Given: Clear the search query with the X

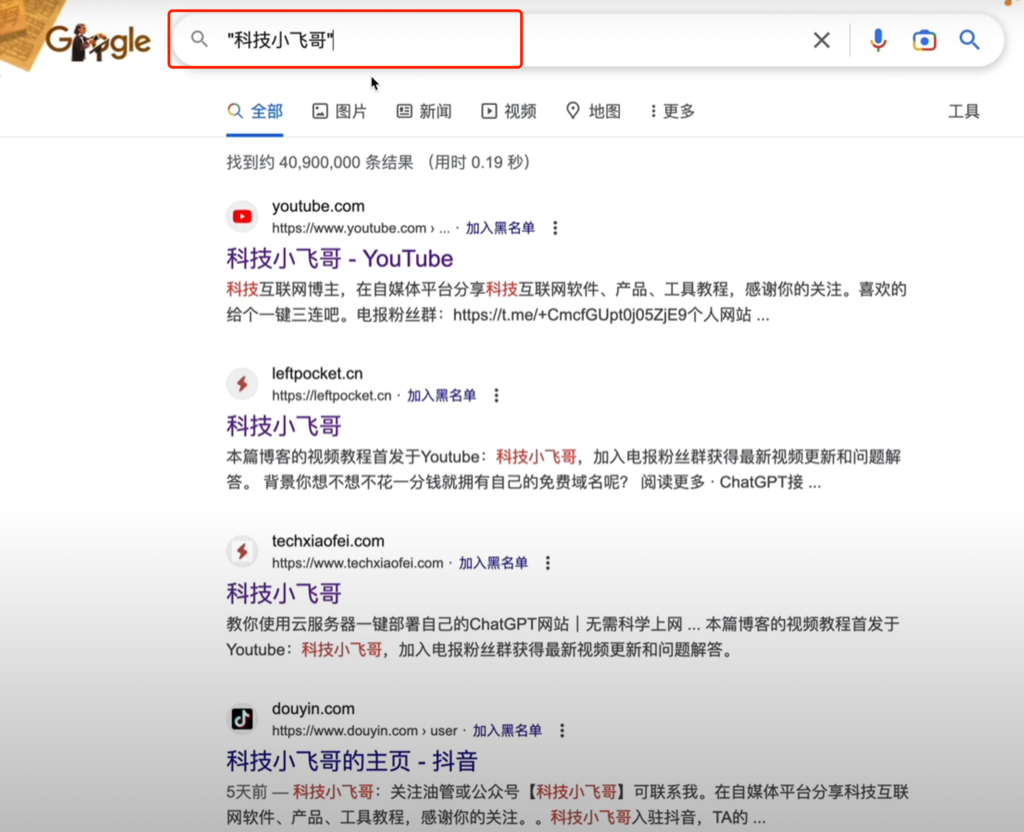Looking at the screenshot, I should 822,40.
